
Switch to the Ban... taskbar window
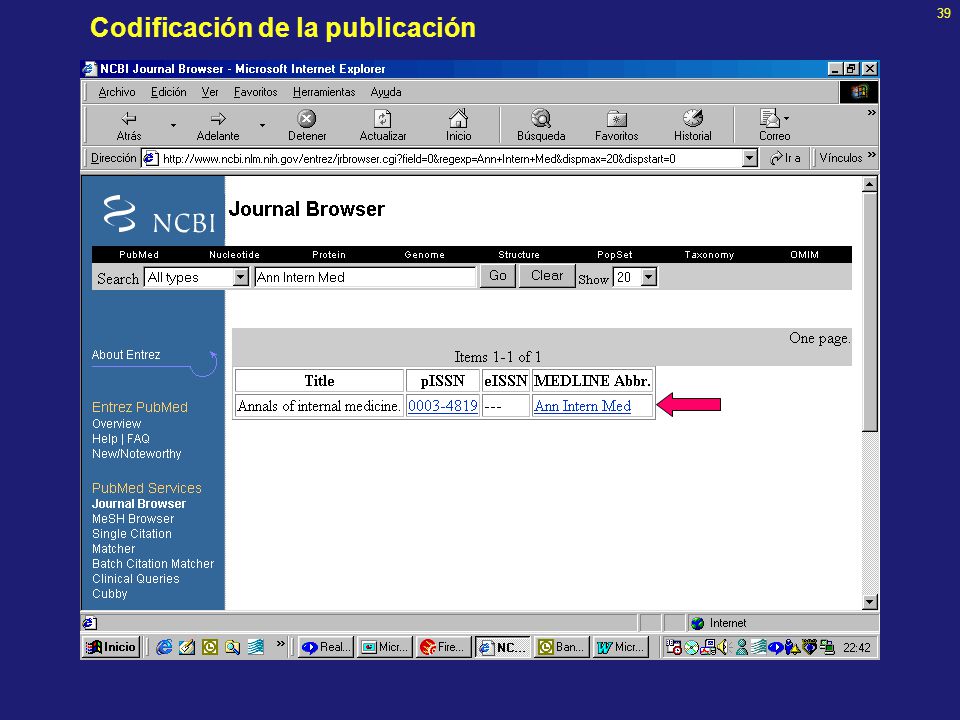coord(561,647)
